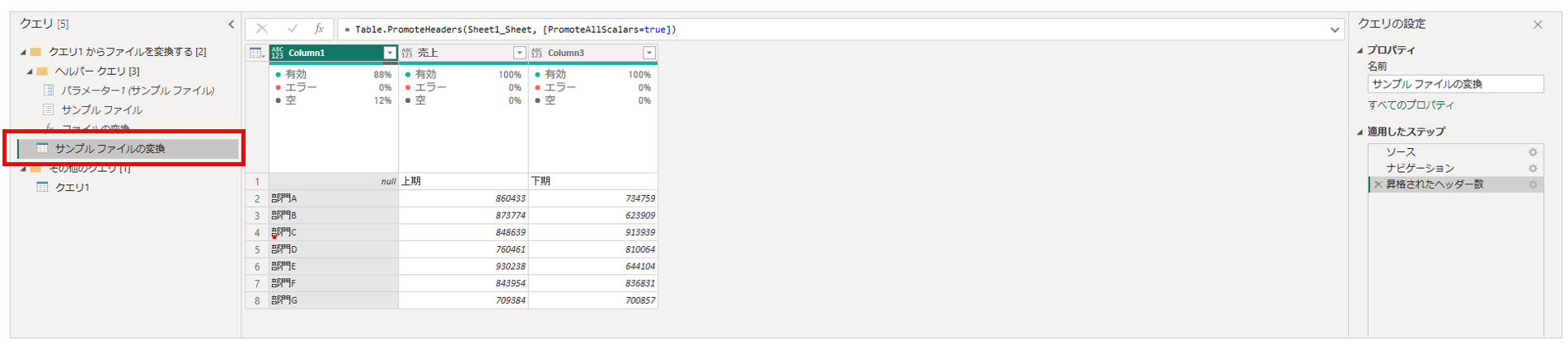Screen dimensions: 1568x344
Task: Click the table icon beside クエリ1
Action: point(42,187)
